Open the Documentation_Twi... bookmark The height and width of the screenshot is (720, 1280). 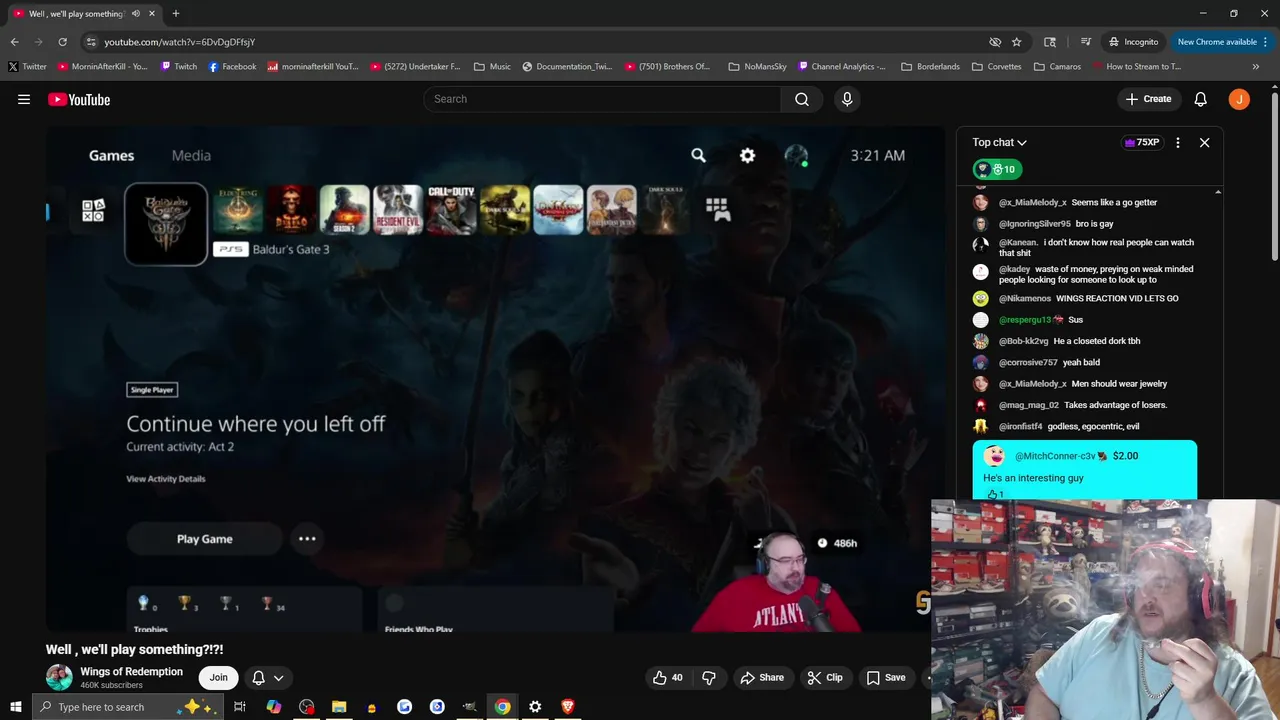click(567, 66)
